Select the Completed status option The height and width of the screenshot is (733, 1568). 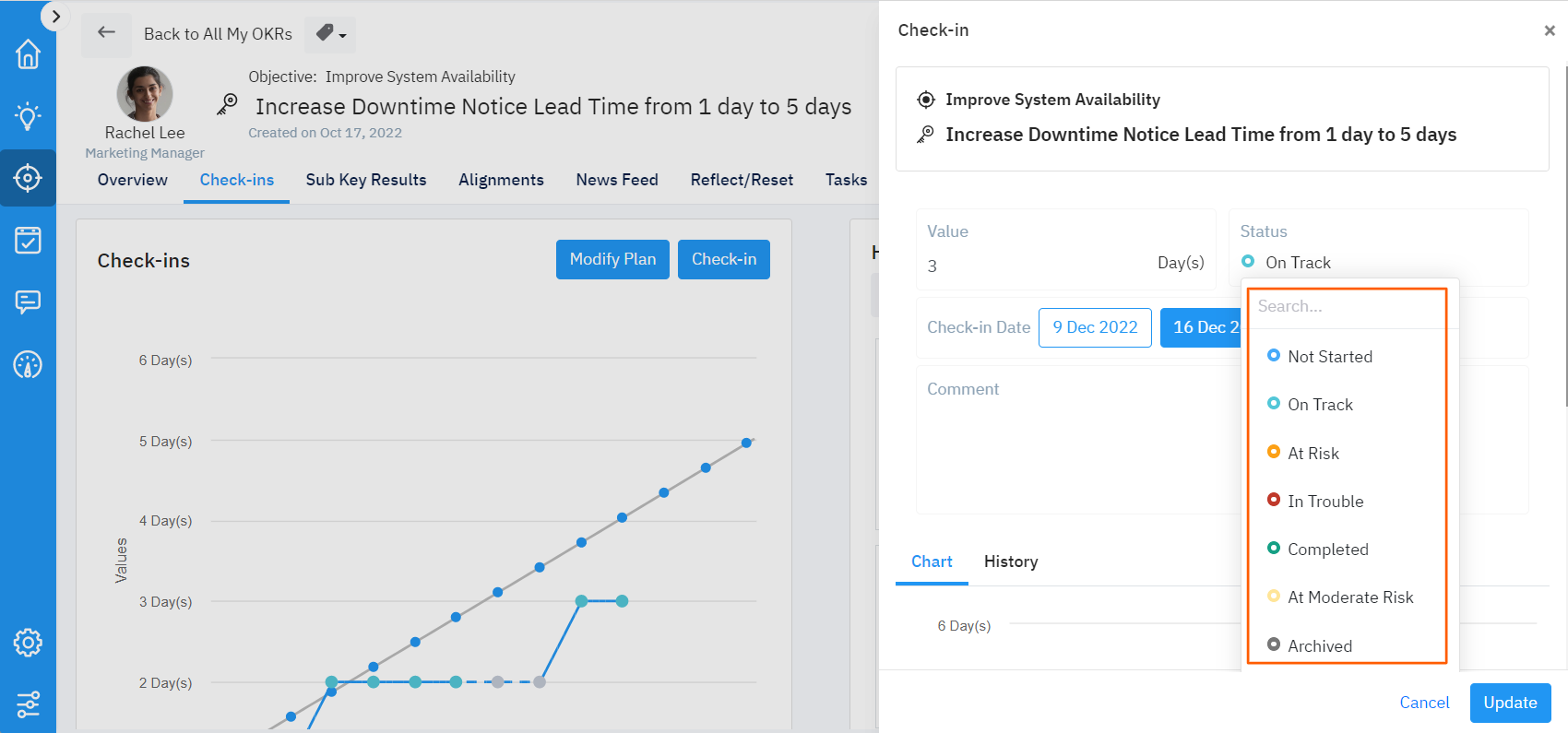pos(1327,550)
